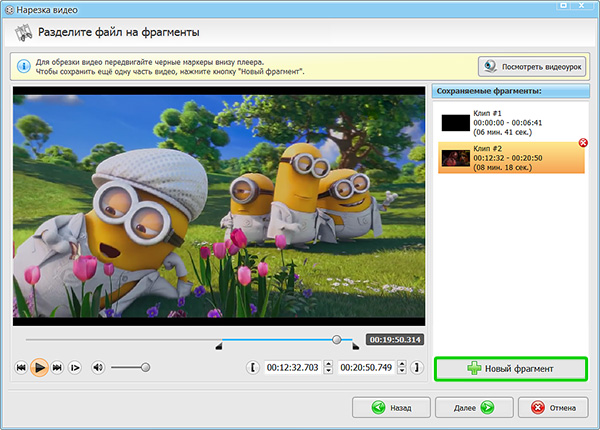The image size is (600, 430).
Task: Go back with Назад button
Action: (391, 408)
